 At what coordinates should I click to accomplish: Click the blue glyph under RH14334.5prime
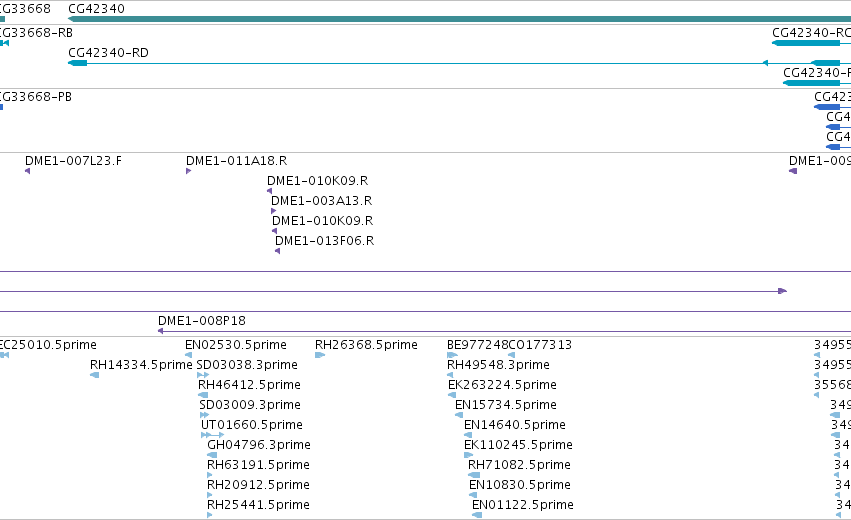point(94,375)
